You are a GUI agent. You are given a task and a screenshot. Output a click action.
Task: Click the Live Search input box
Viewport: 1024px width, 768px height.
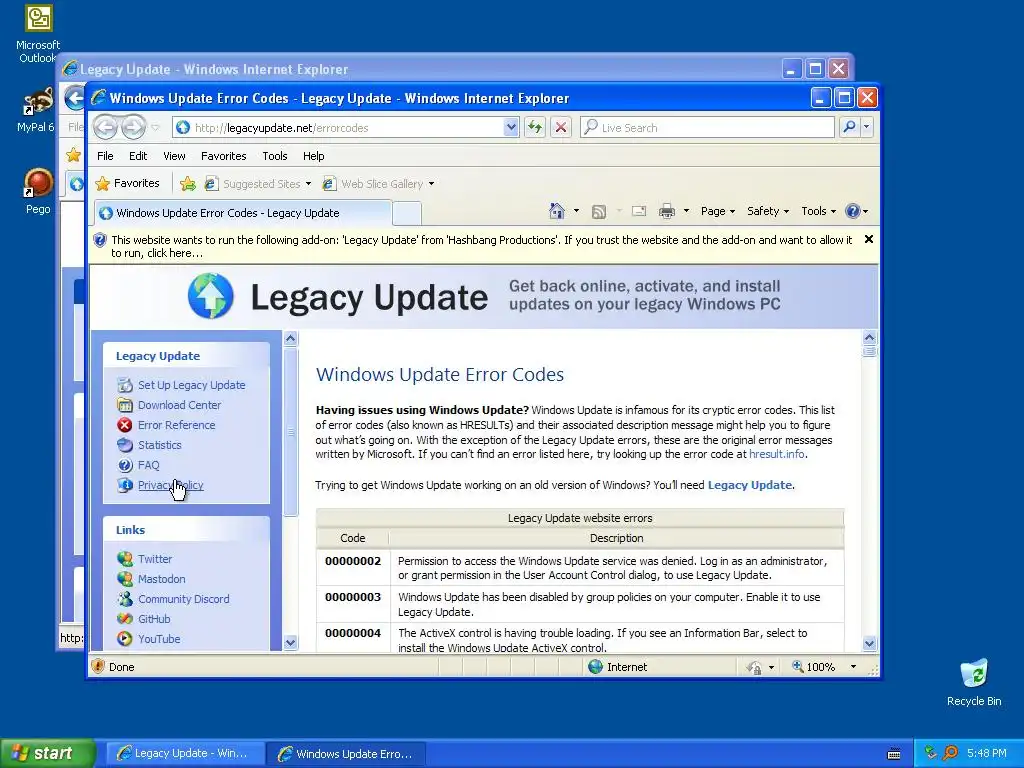[x=707, y=127]
